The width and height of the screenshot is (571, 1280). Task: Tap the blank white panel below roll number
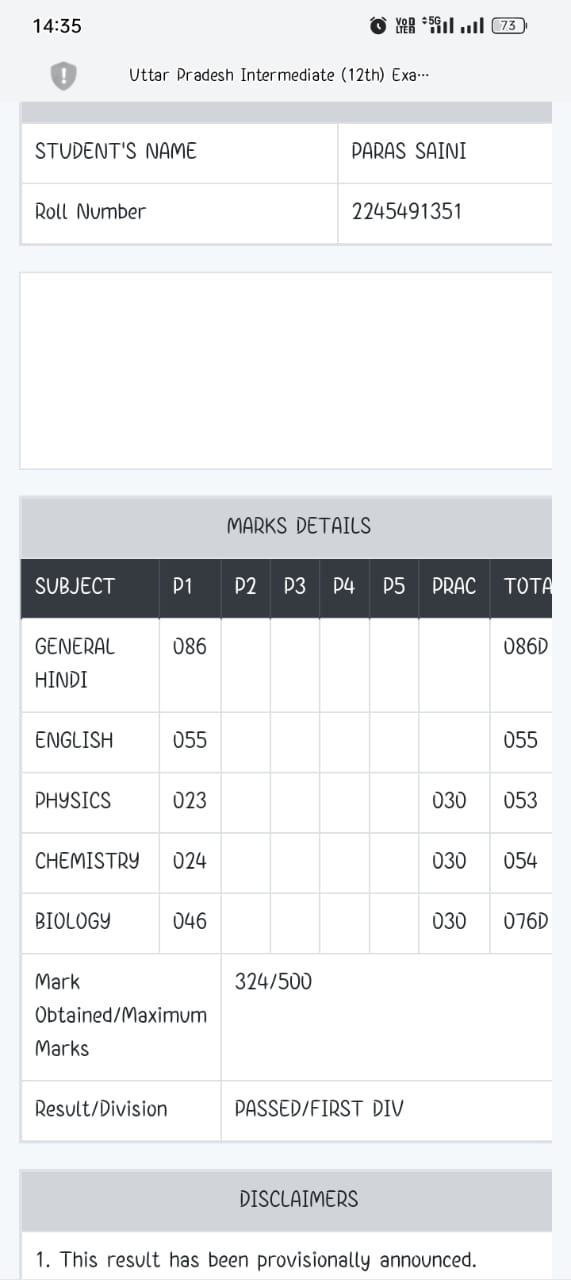(286, 370)
